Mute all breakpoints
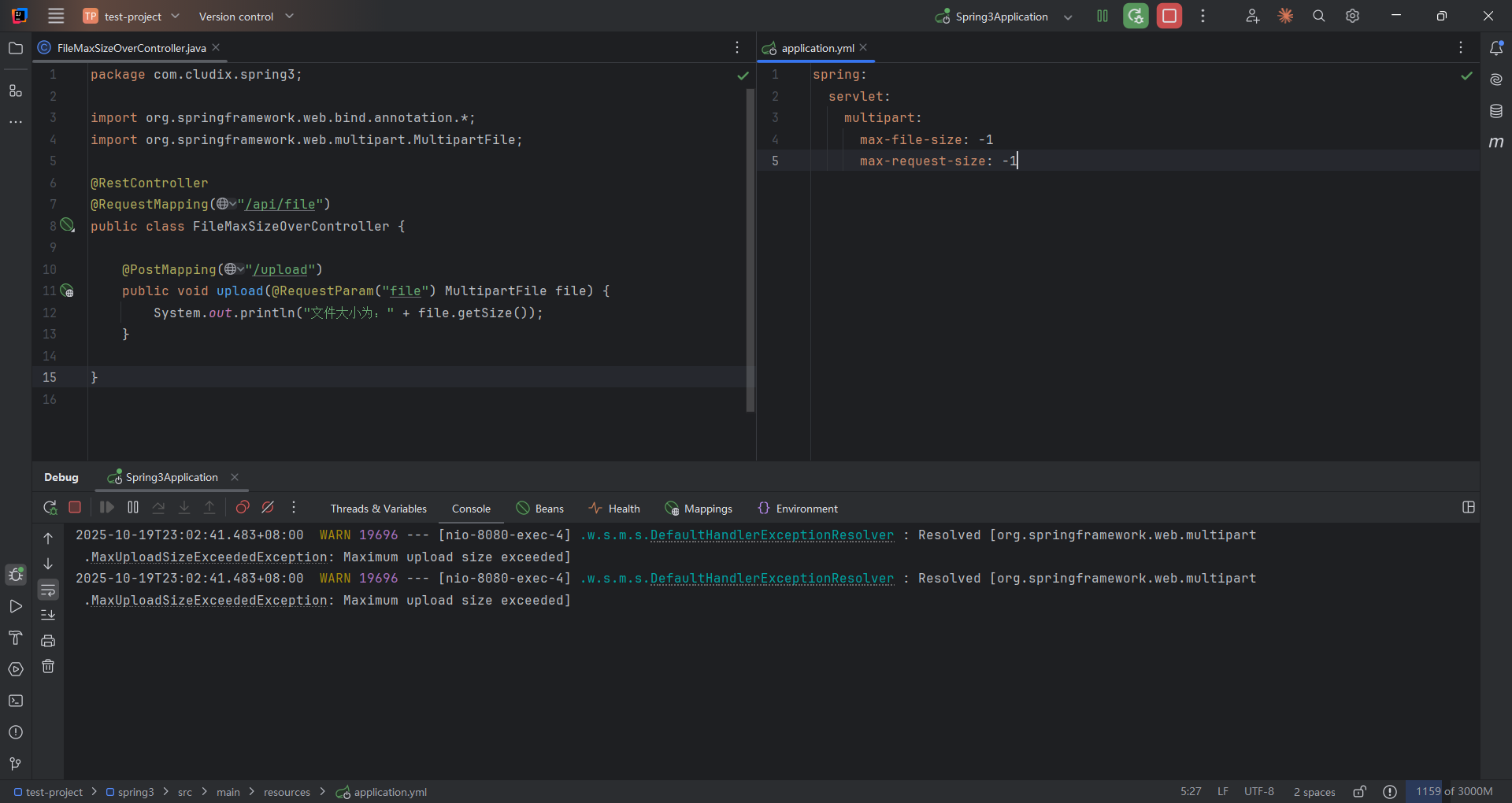 pos(268,508)
